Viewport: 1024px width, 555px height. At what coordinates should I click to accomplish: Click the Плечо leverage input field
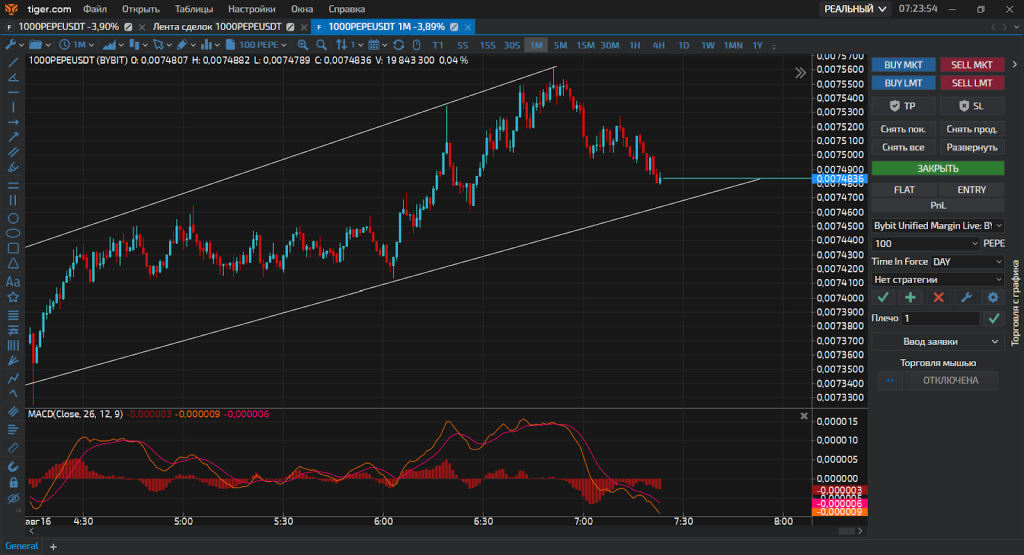point(940,318)
